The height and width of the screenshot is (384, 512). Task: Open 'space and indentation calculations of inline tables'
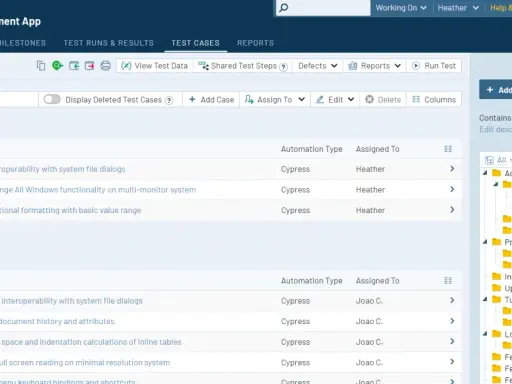click(91, 342)
